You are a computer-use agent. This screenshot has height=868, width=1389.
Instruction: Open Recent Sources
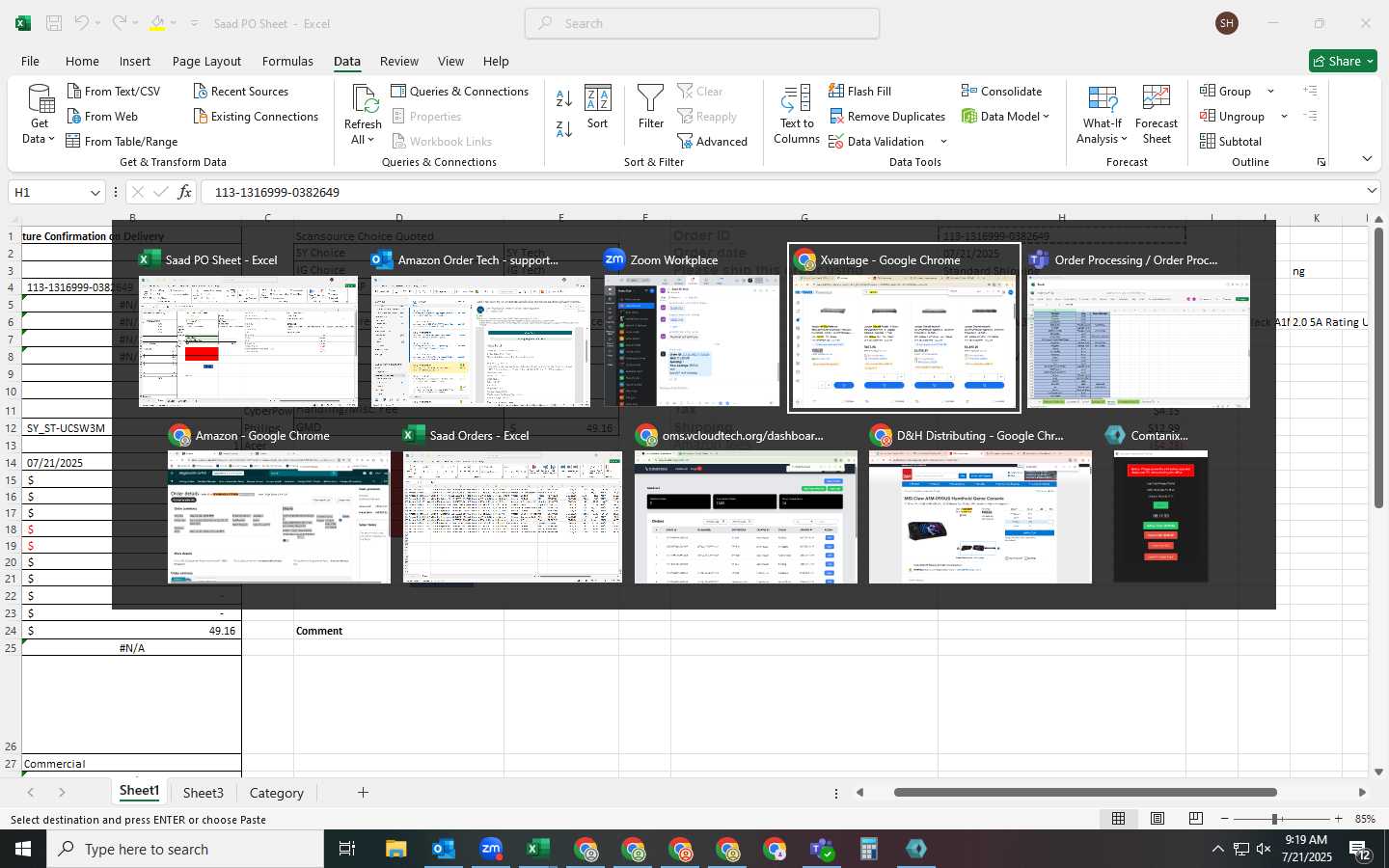[240, 91]
